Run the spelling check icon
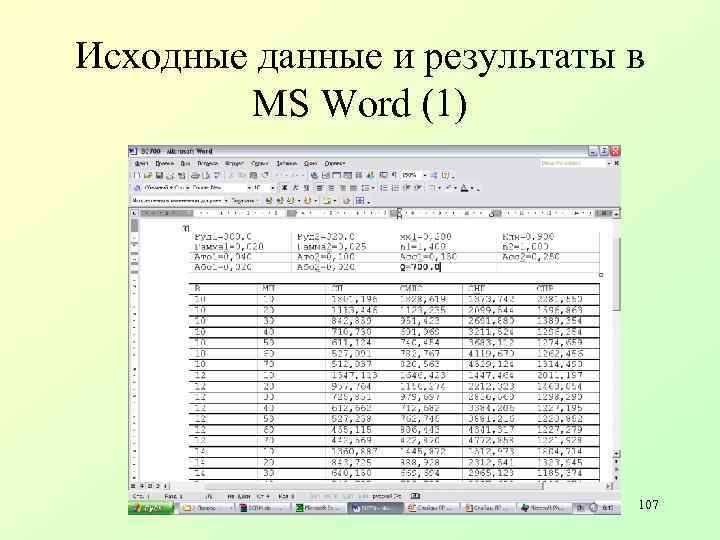This screenshot has width=720, height=540. click(216, 175)
